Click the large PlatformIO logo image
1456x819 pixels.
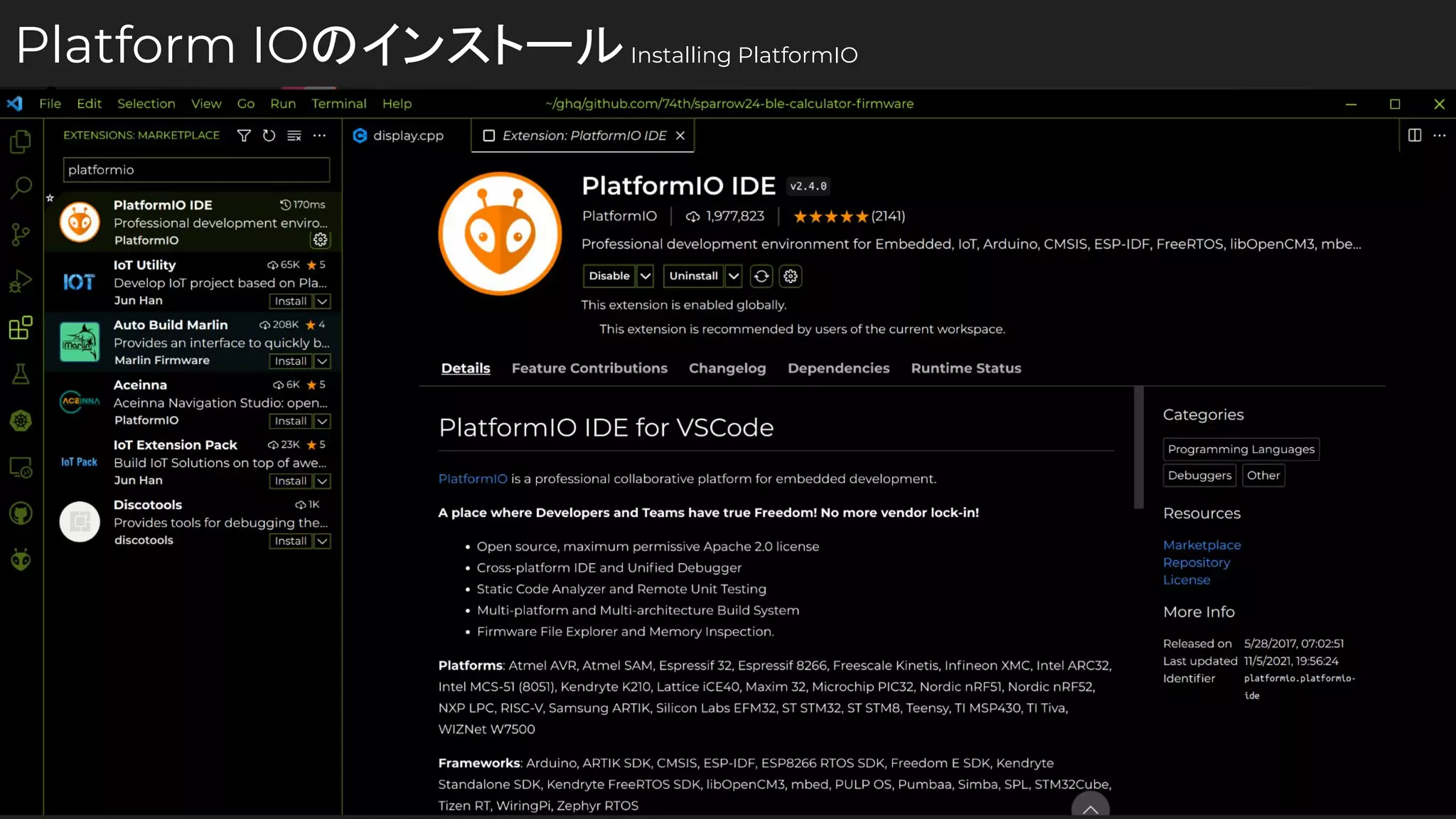(x=500, y=233)
